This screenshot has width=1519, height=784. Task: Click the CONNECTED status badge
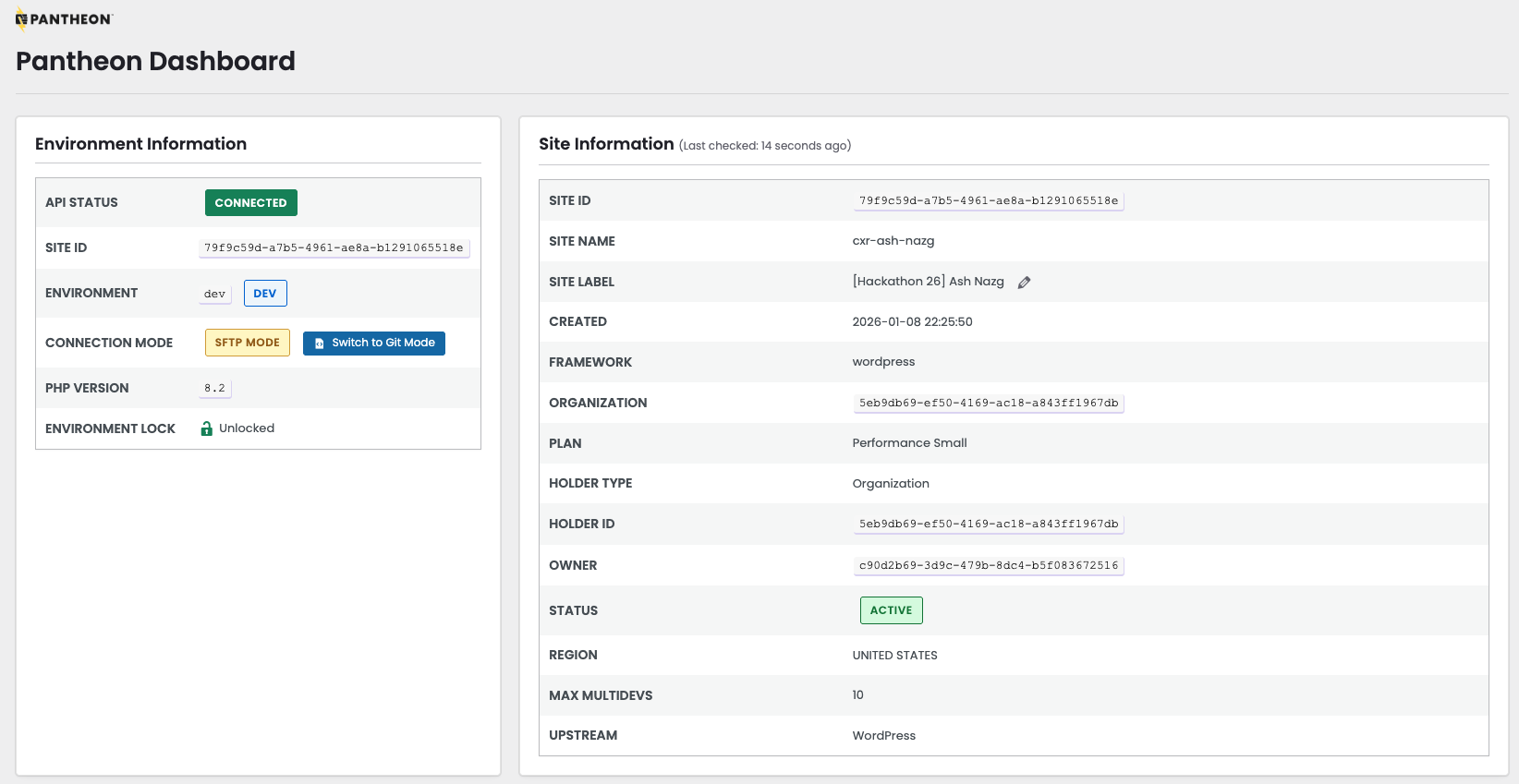click(251, 202)
